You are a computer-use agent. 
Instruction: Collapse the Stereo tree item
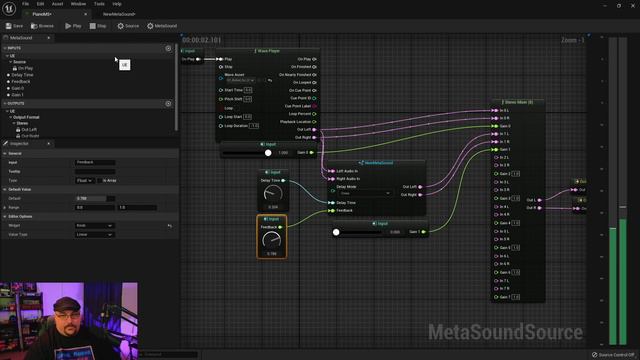coord(14,123)
